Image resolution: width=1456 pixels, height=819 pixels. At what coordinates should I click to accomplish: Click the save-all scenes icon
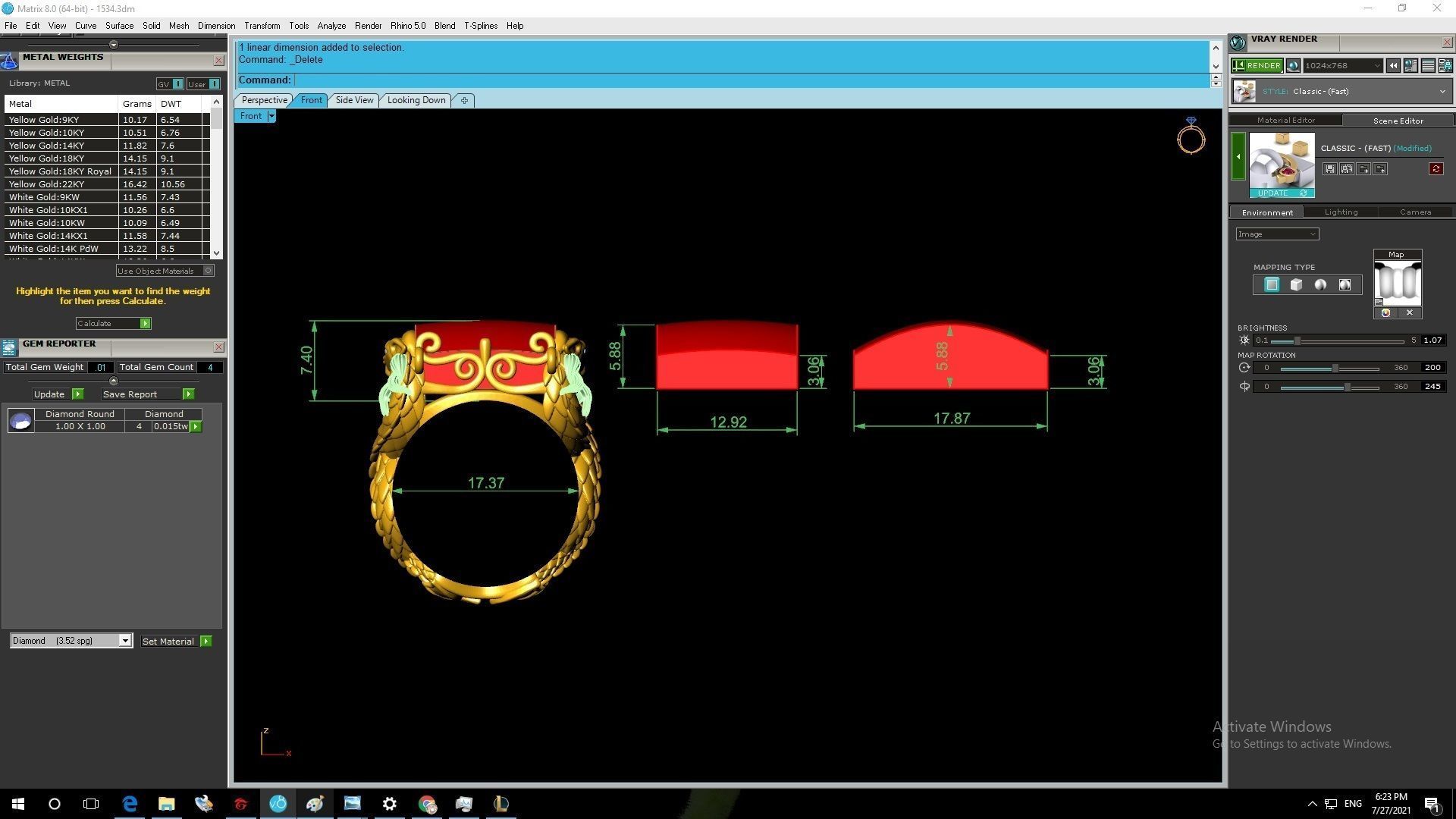point(1346,169)
